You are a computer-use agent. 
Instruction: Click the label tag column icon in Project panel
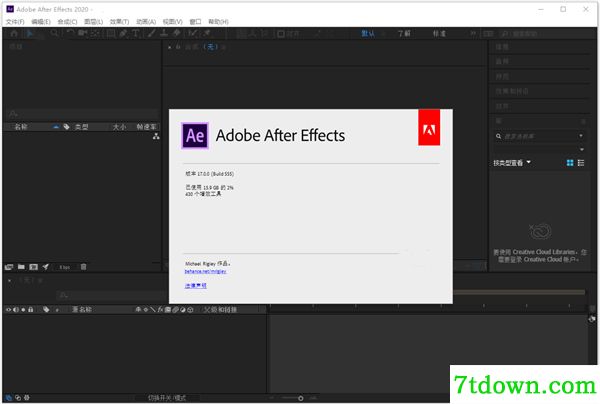(x=66, y=127)
